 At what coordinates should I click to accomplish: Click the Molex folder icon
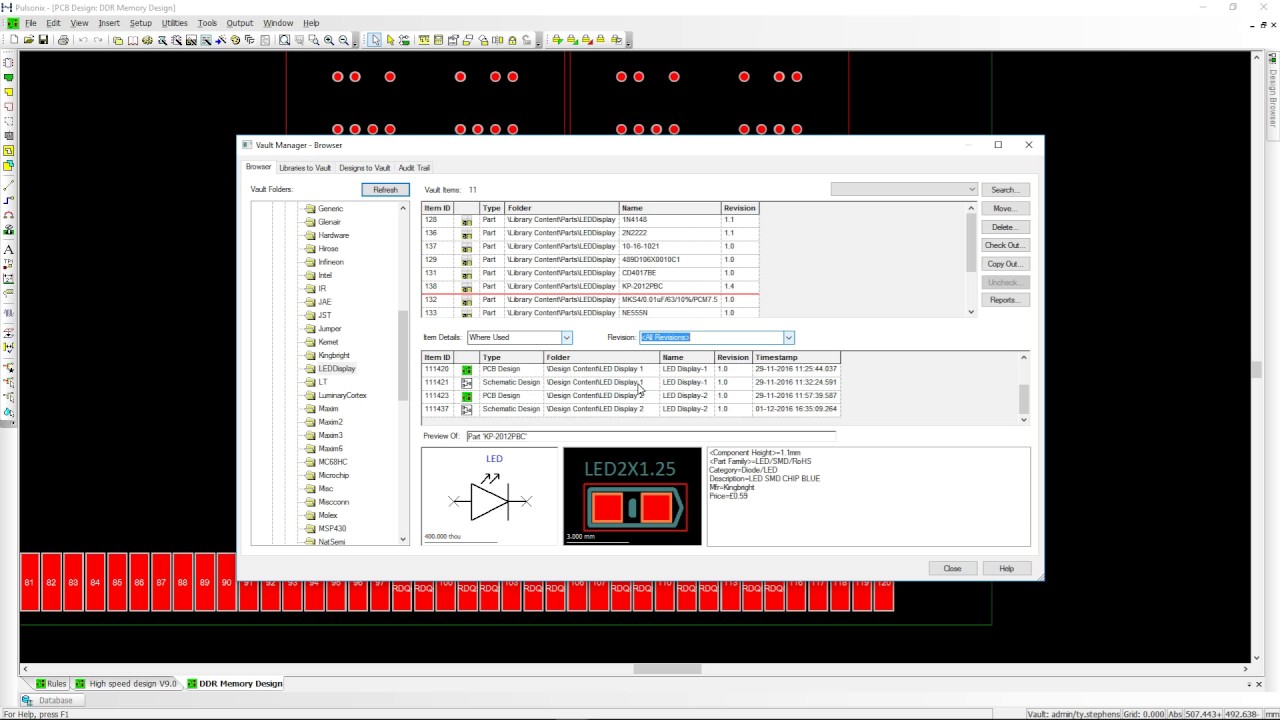point(310,516)
